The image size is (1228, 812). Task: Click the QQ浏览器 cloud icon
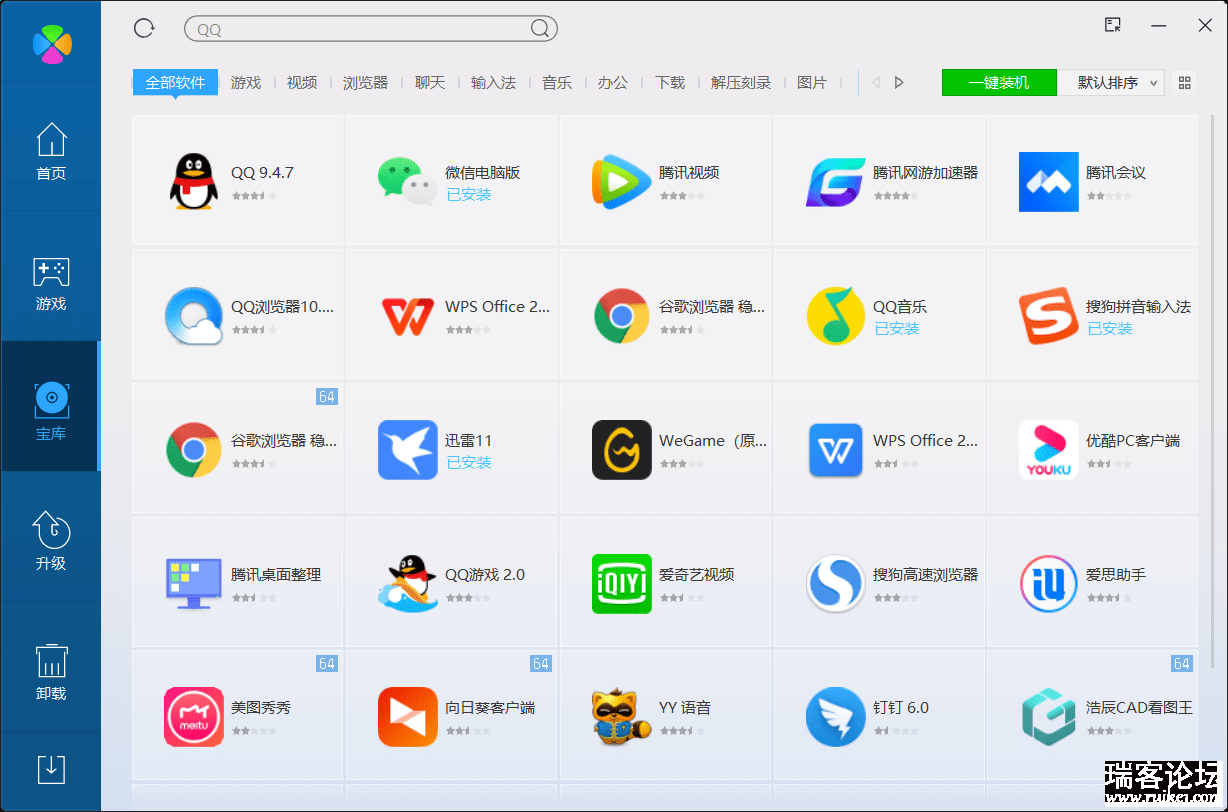[x=193, y=316]
